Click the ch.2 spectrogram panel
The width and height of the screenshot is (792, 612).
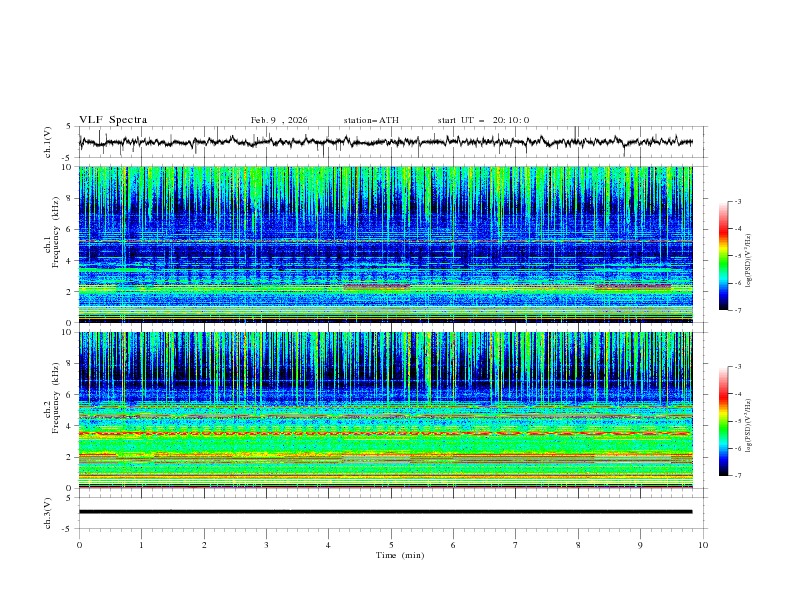click(x=385, y=410)
